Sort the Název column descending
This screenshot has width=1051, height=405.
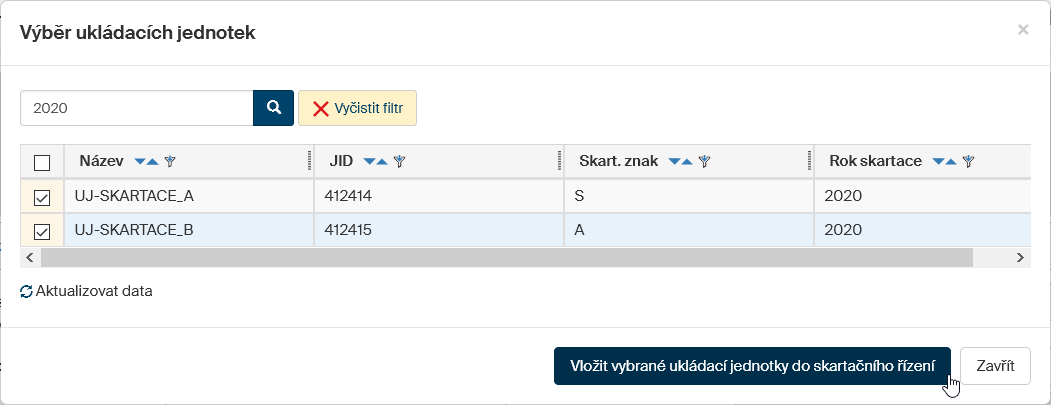pyautogui.click(x=140, y=161)
